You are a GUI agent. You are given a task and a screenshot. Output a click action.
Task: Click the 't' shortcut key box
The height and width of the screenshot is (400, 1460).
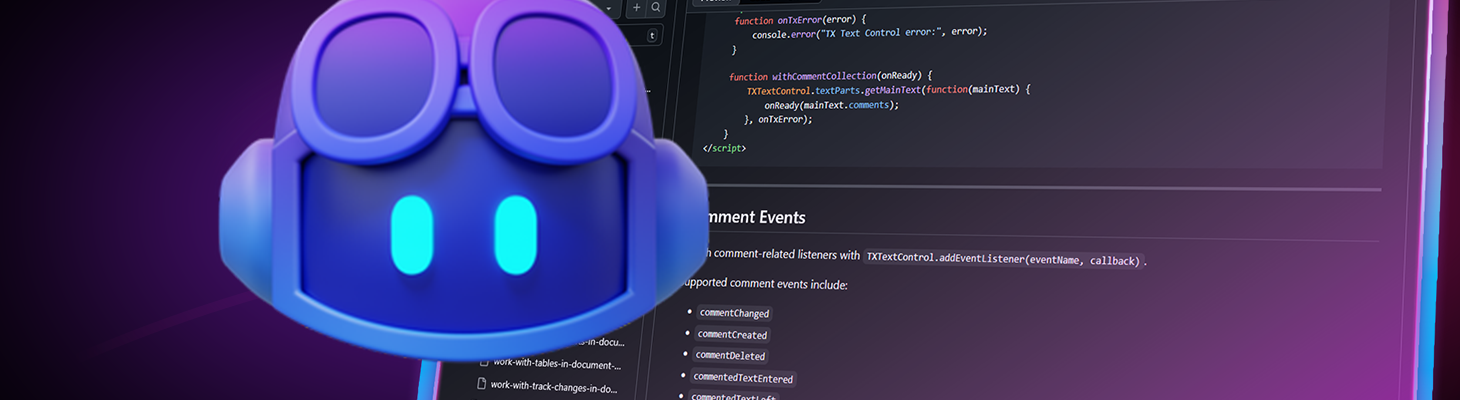653,35
